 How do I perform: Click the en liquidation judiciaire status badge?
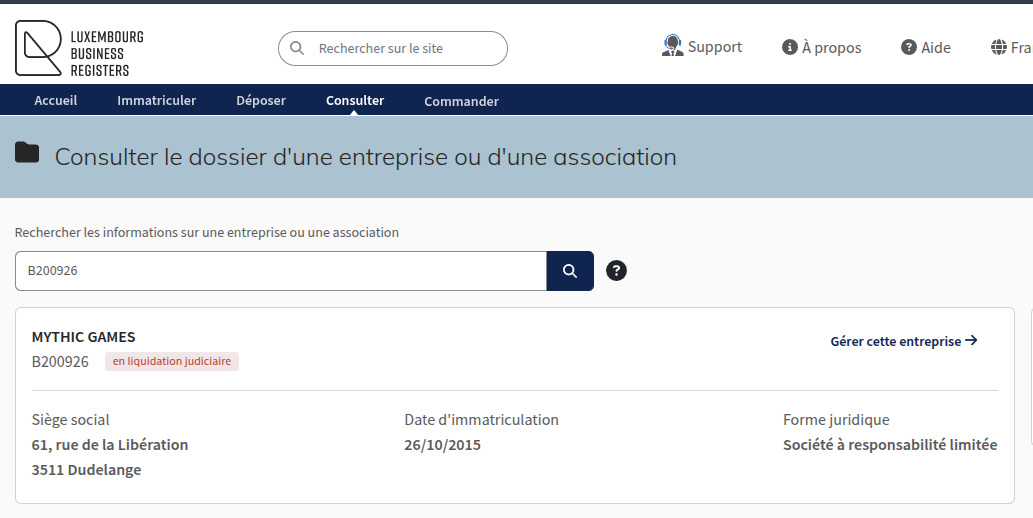[172, 362]
